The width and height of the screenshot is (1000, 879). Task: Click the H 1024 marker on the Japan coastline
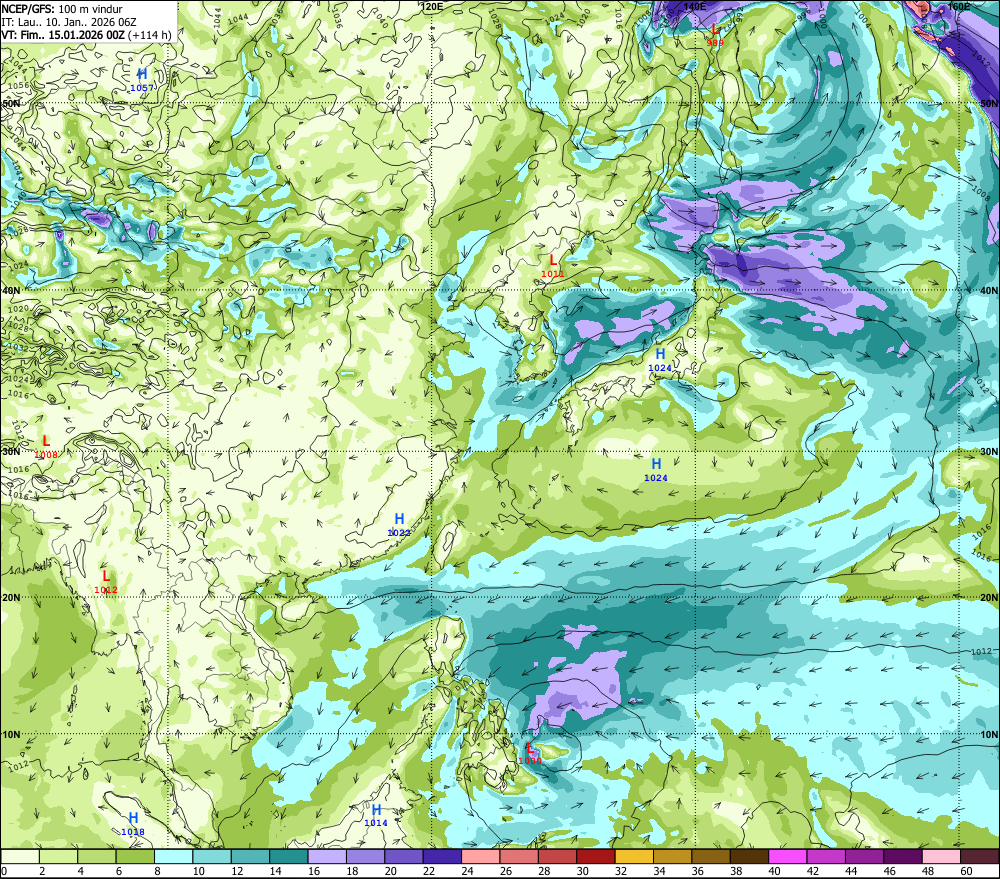pos(659,360)
